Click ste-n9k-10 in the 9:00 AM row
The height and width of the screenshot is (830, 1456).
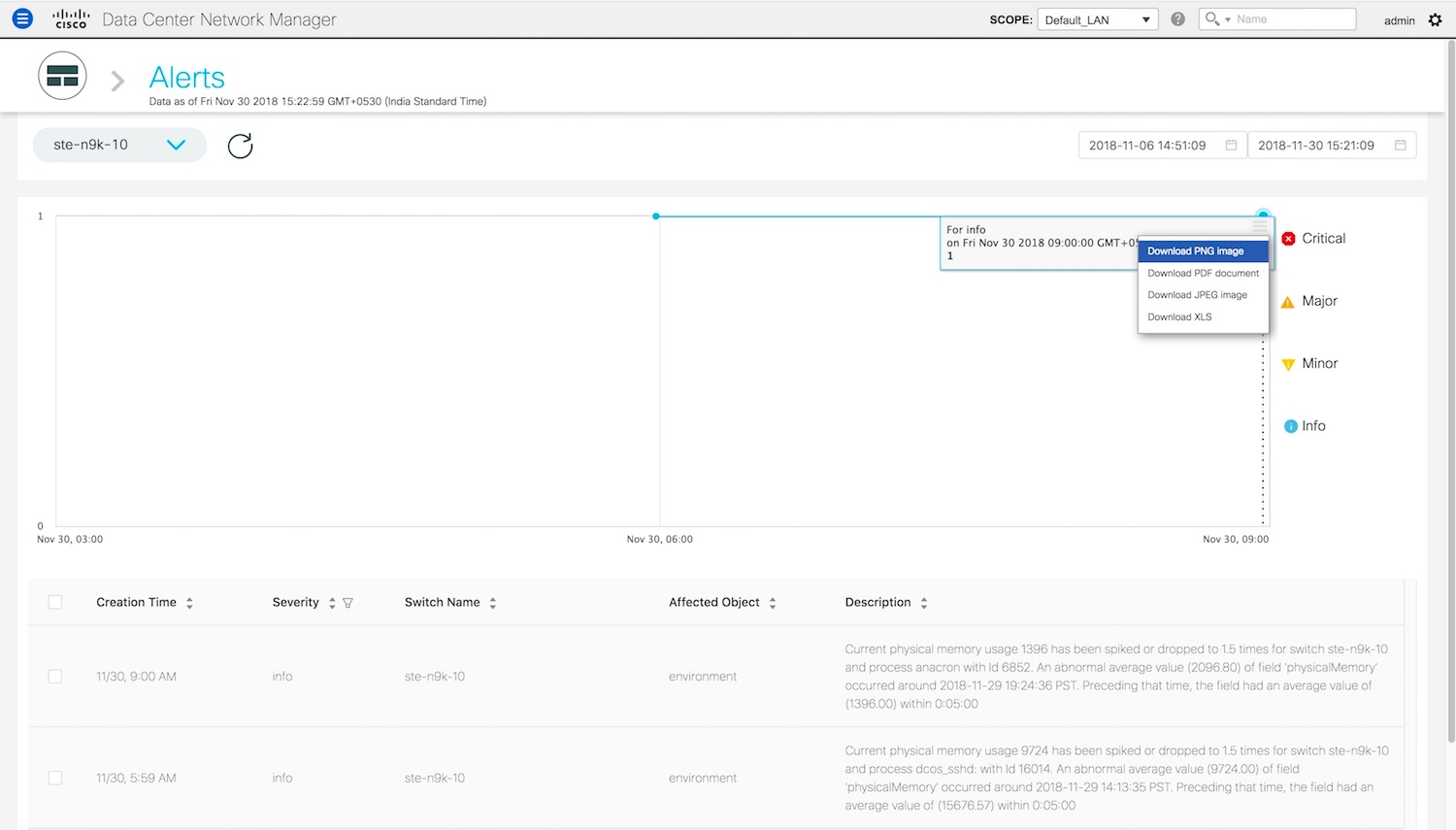click(435, 677)
